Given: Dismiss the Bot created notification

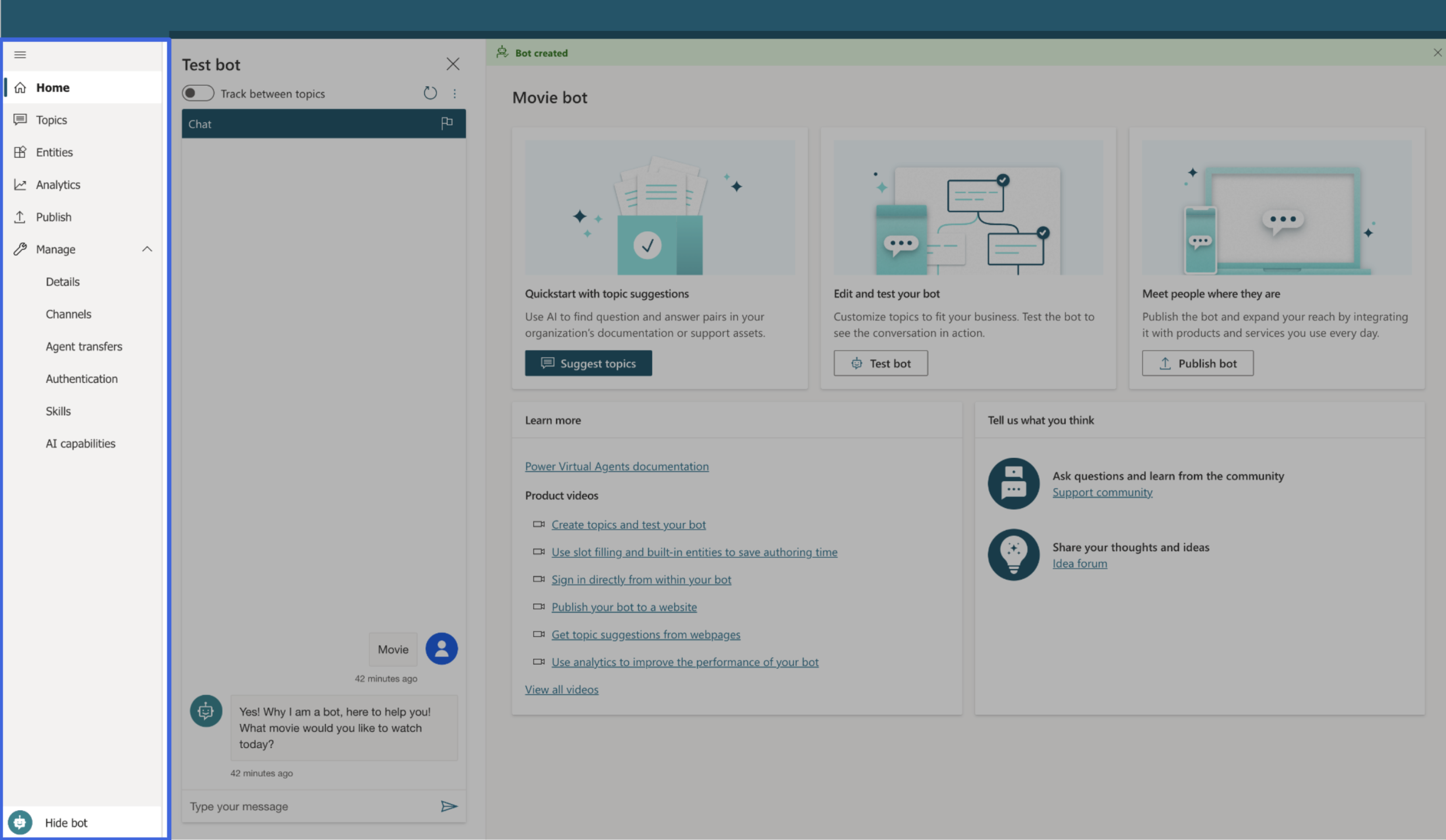Looking at the screenshot, I should [1437, 53].
